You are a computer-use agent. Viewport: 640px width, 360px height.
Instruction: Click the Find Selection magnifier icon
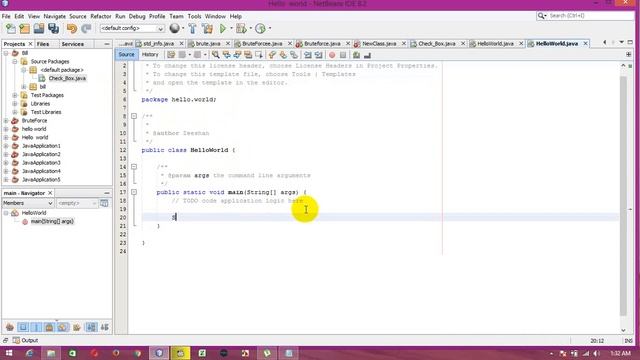point(216,55)
